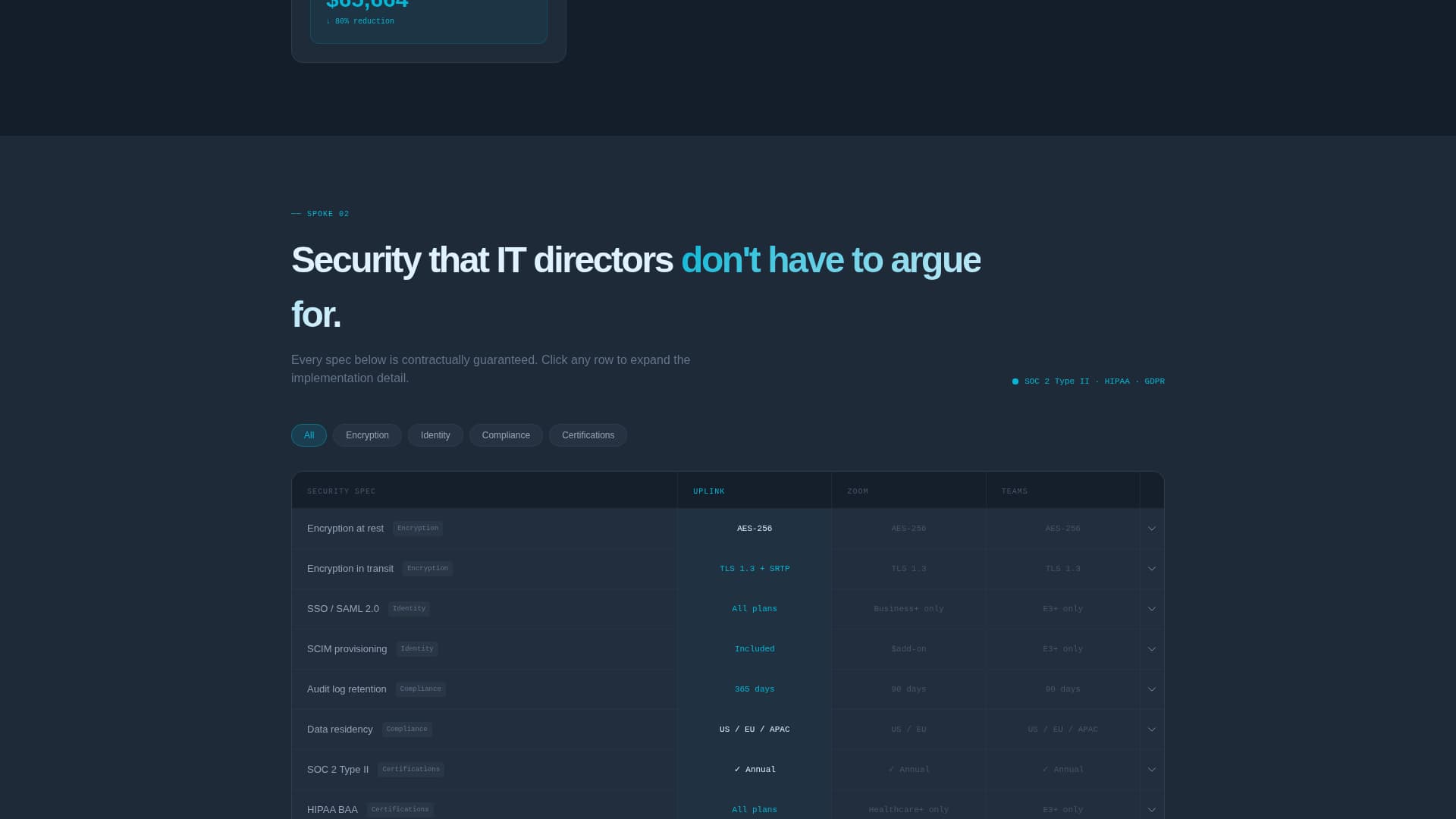
Task: Expand the Encryption in transit row chevron
Action: (1151, 569)
